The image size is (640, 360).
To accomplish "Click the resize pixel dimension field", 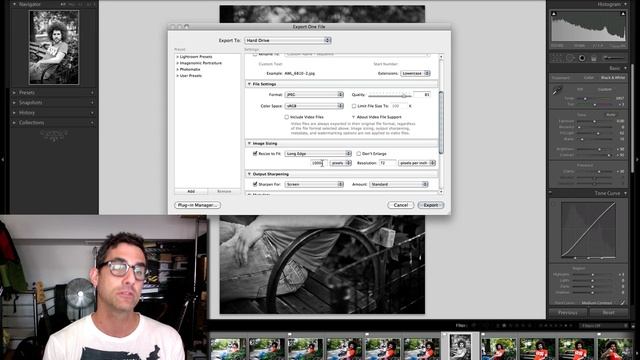I will [318, 163].
